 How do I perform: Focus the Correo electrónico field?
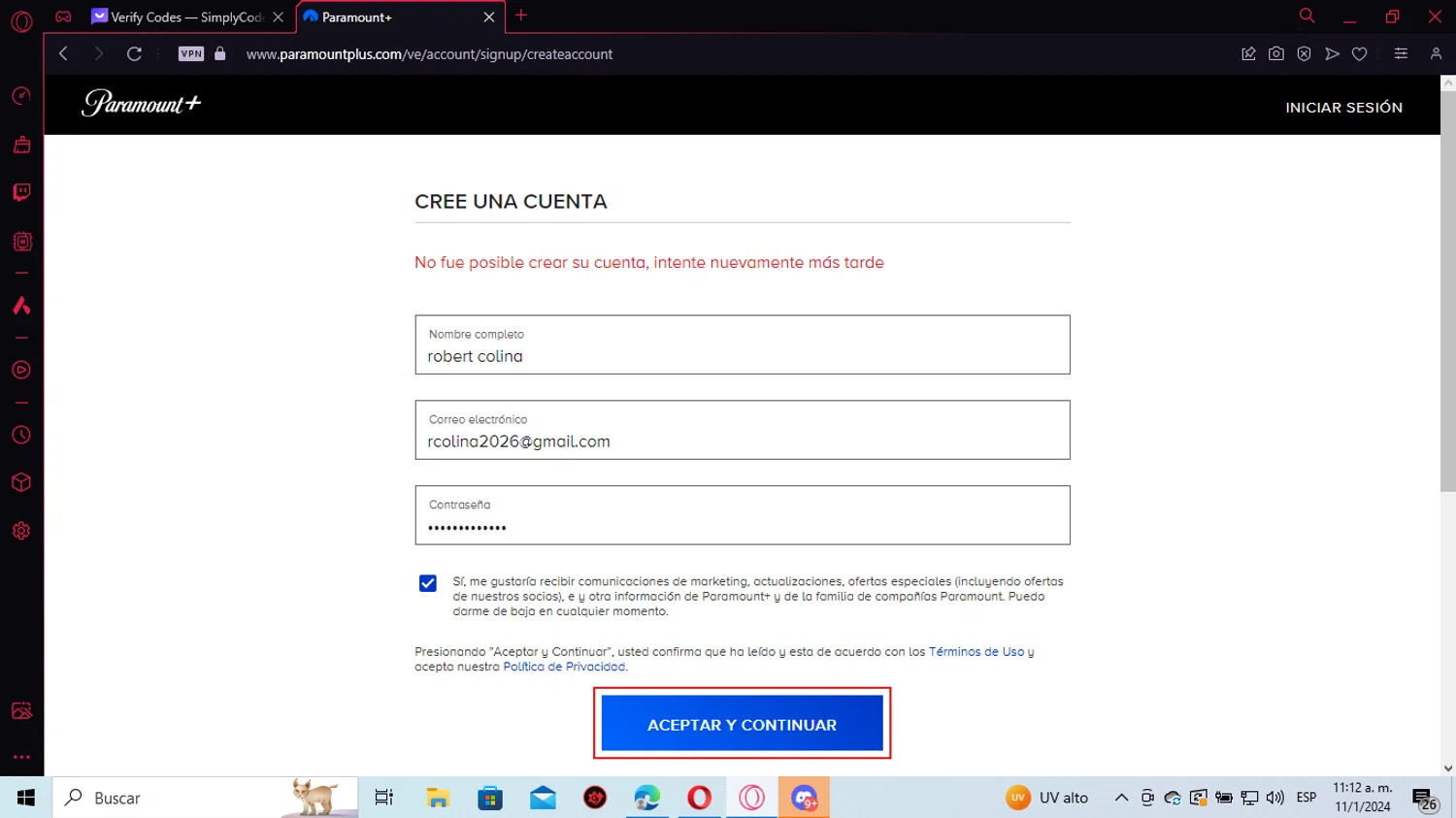tap(743, 430)
